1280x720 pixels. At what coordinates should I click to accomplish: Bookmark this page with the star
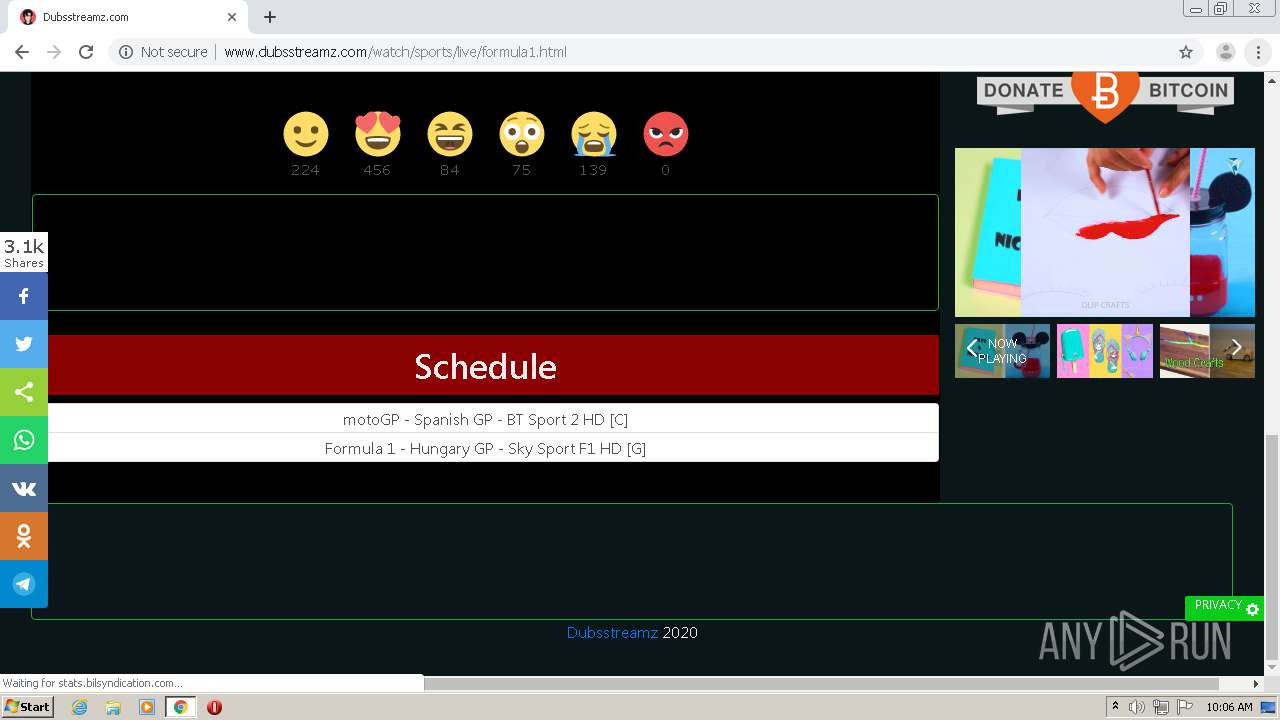(x=1186, y=52)
